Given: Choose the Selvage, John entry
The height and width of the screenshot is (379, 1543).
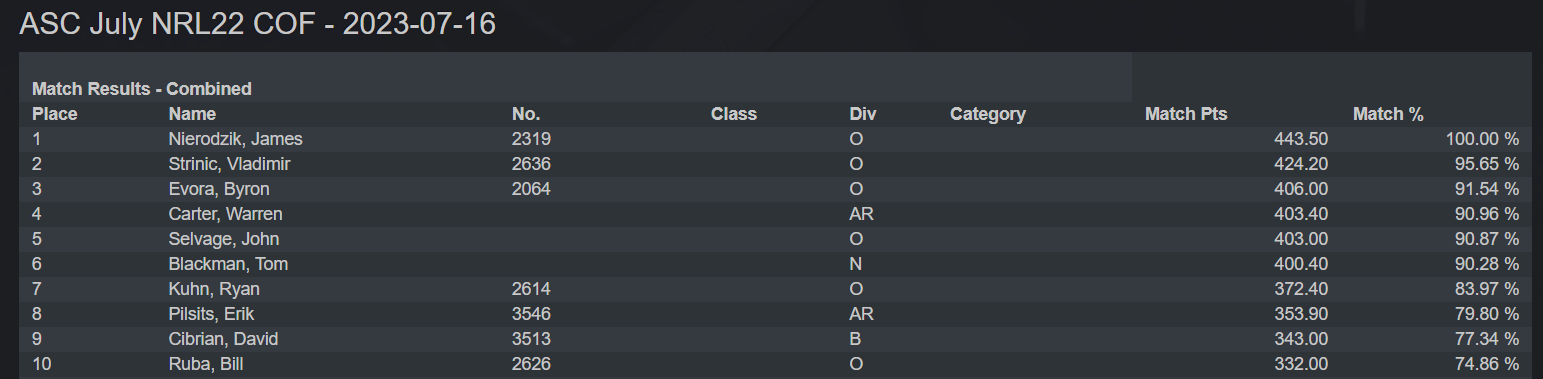Looking at the screenshot, I should click(x=224, y=239).
